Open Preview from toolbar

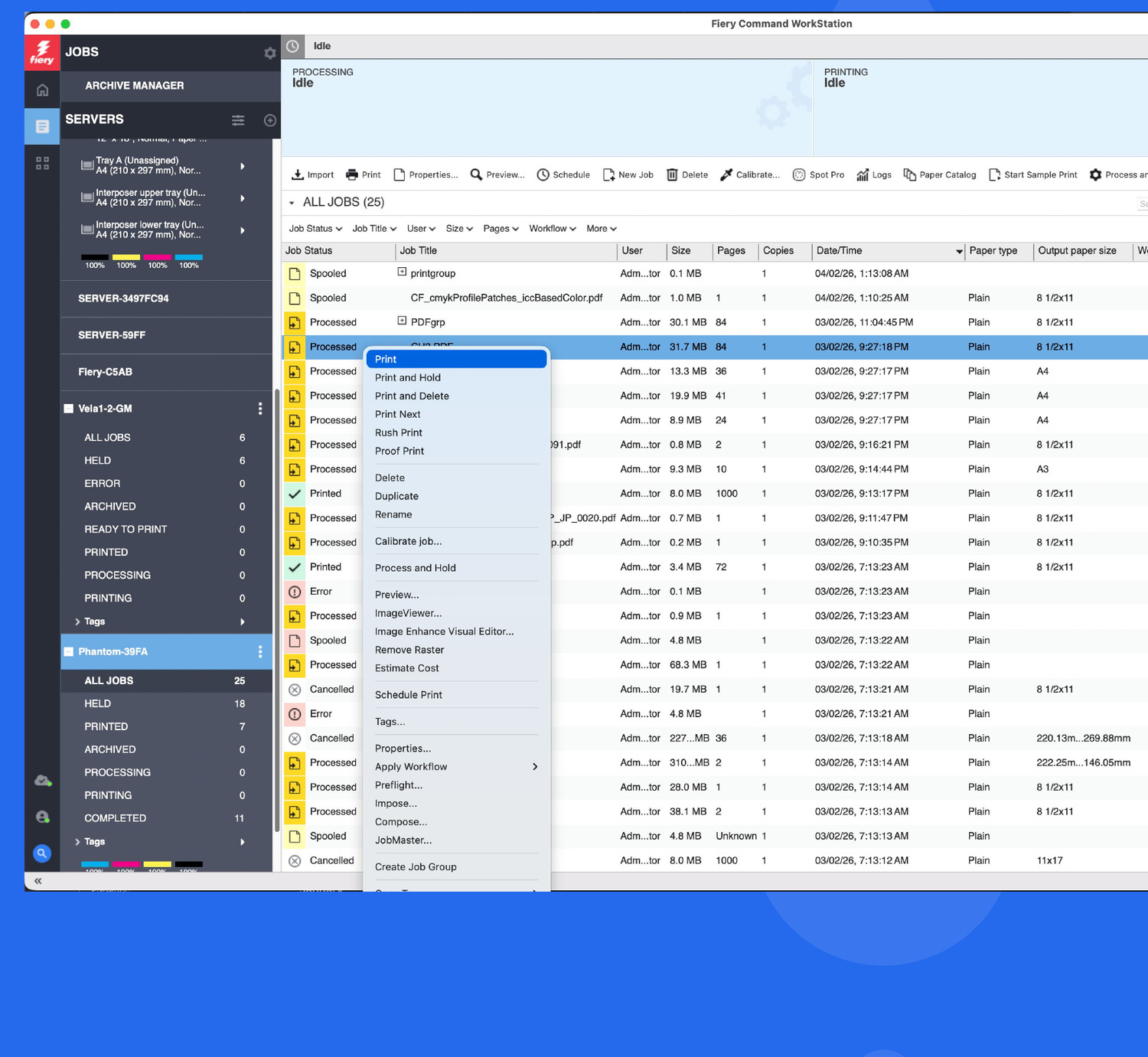click(497, 175)
